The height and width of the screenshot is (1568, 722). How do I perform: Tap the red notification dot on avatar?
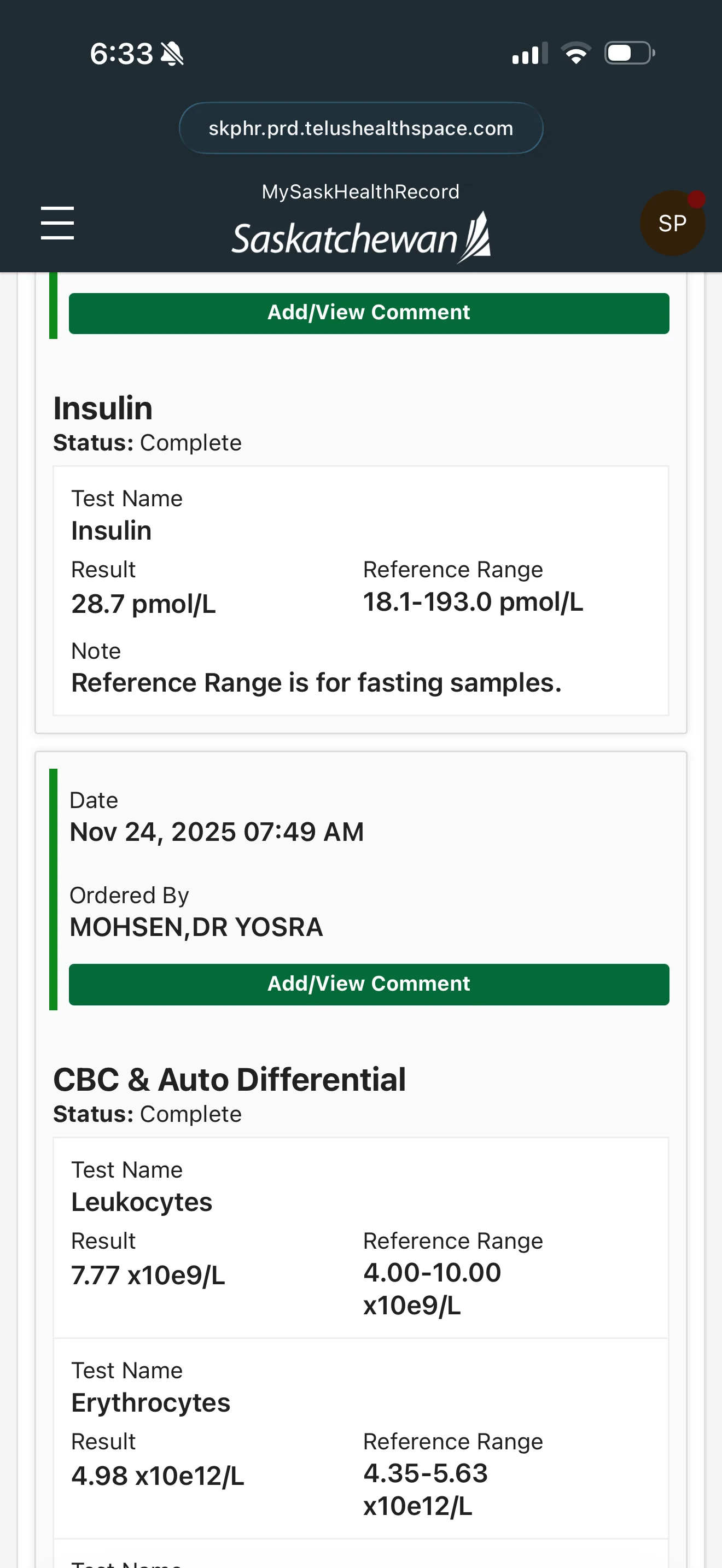tap(696, 199)
